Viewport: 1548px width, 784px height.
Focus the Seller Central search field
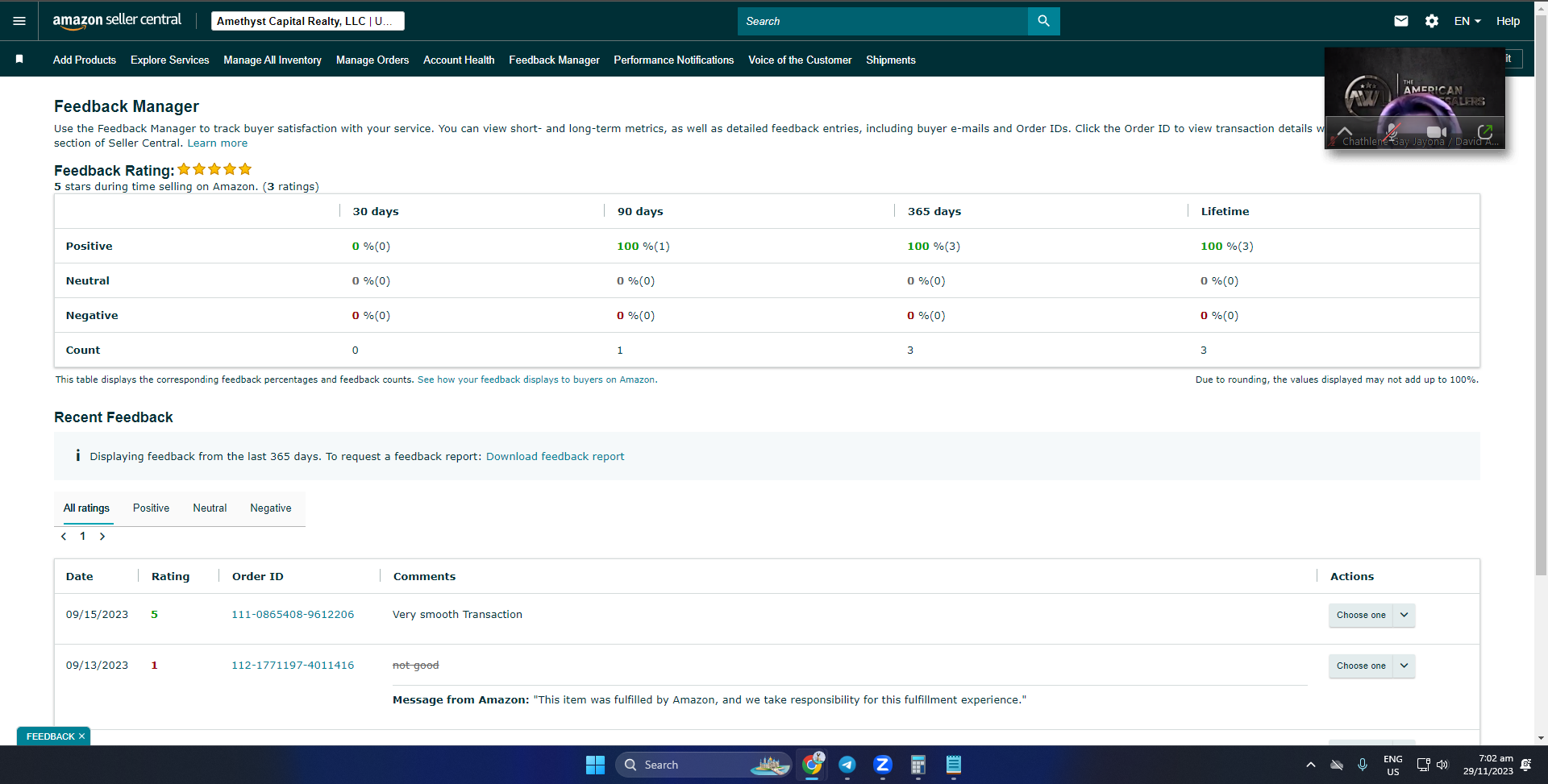point(883,21)
